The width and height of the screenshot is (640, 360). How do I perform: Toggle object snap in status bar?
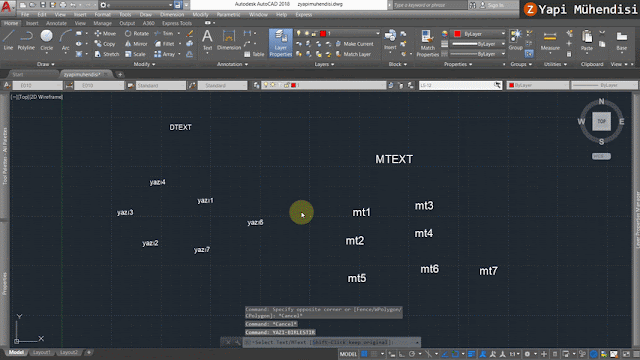(x=456, y=354)
